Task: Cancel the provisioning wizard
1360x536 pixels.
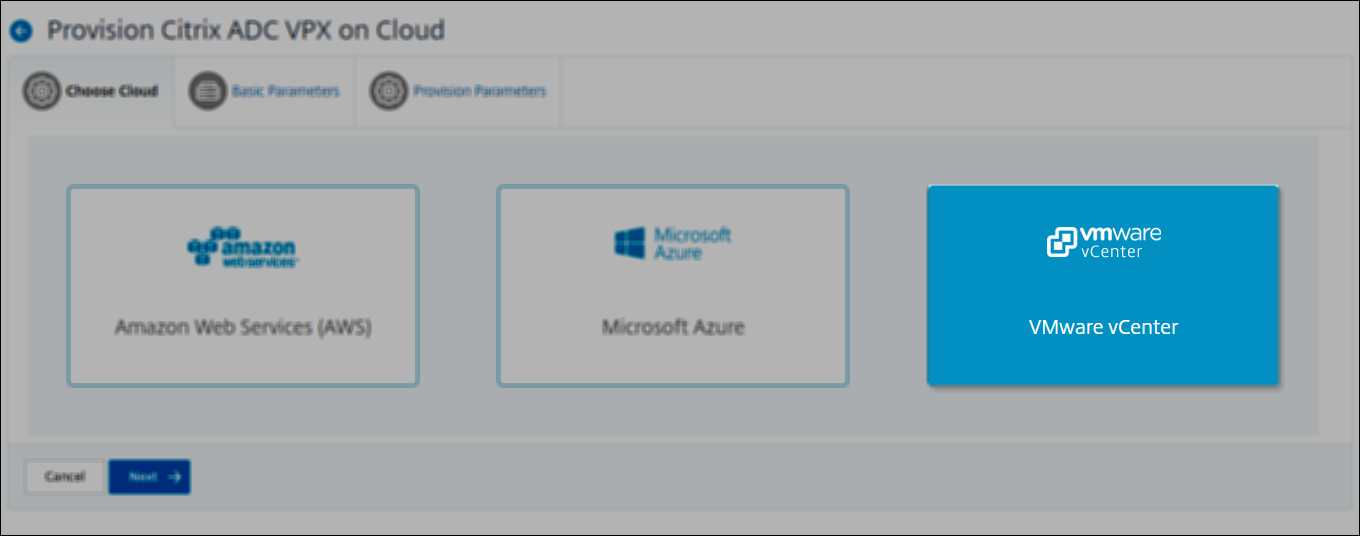Action: coord(65,477)
